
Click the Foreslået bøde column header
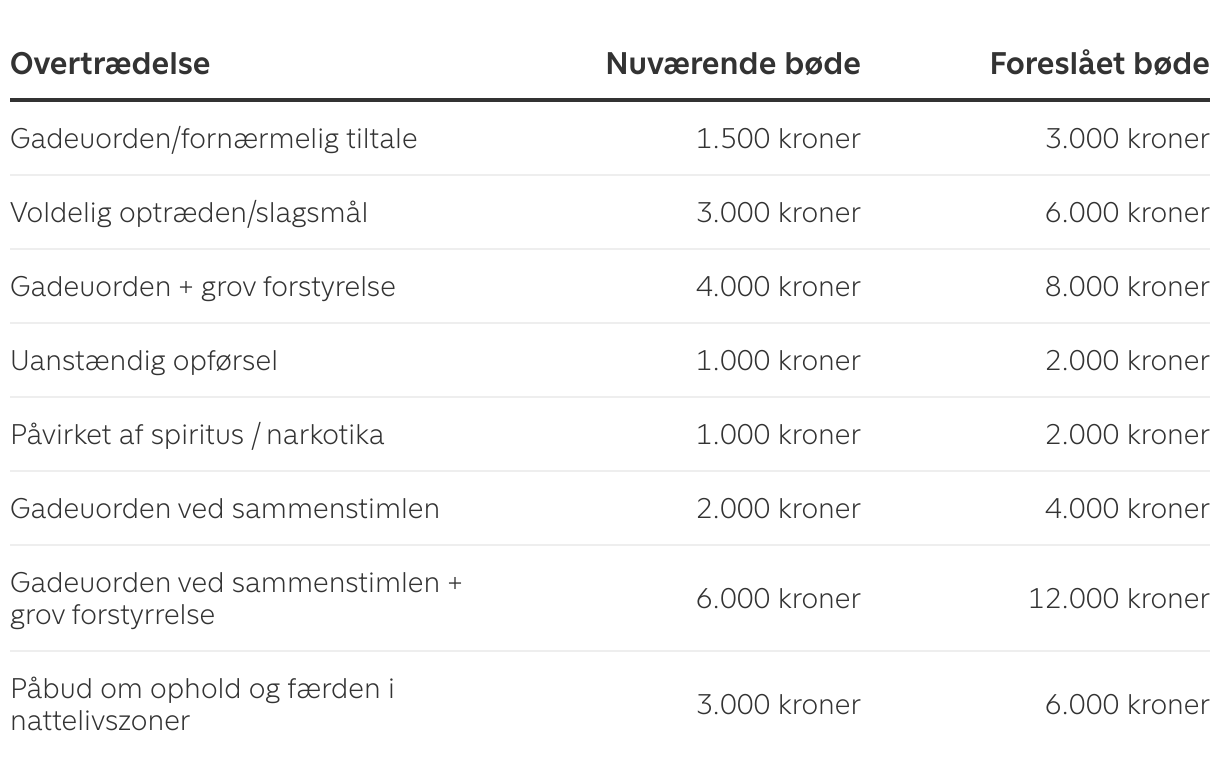1100,64
